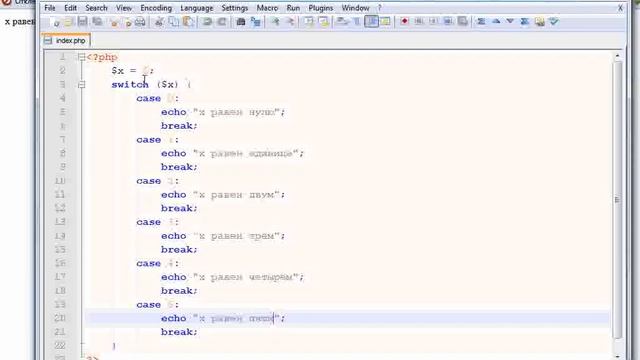Save the file using the Save icon

[82, 22]
